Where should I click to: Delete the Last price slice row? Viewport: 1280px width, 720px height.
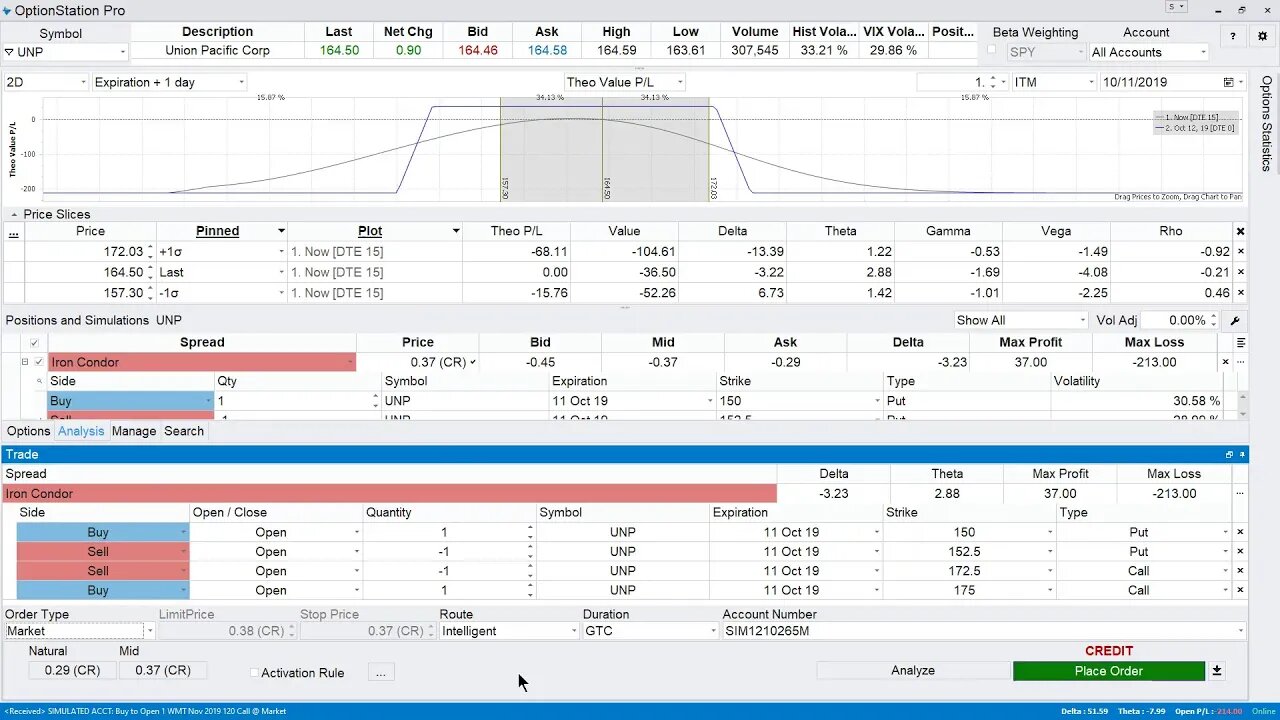[x=1241, y=272]
